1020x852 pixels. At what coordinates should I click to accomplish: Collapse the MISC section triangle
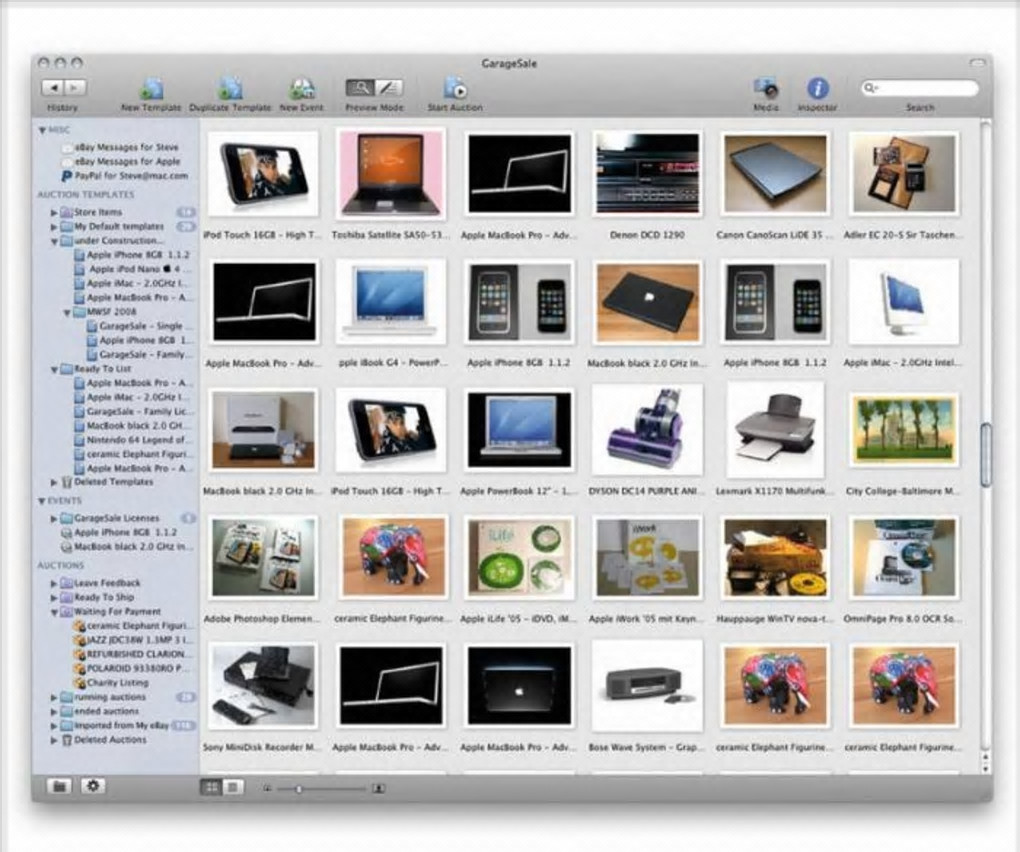(42, 131)
